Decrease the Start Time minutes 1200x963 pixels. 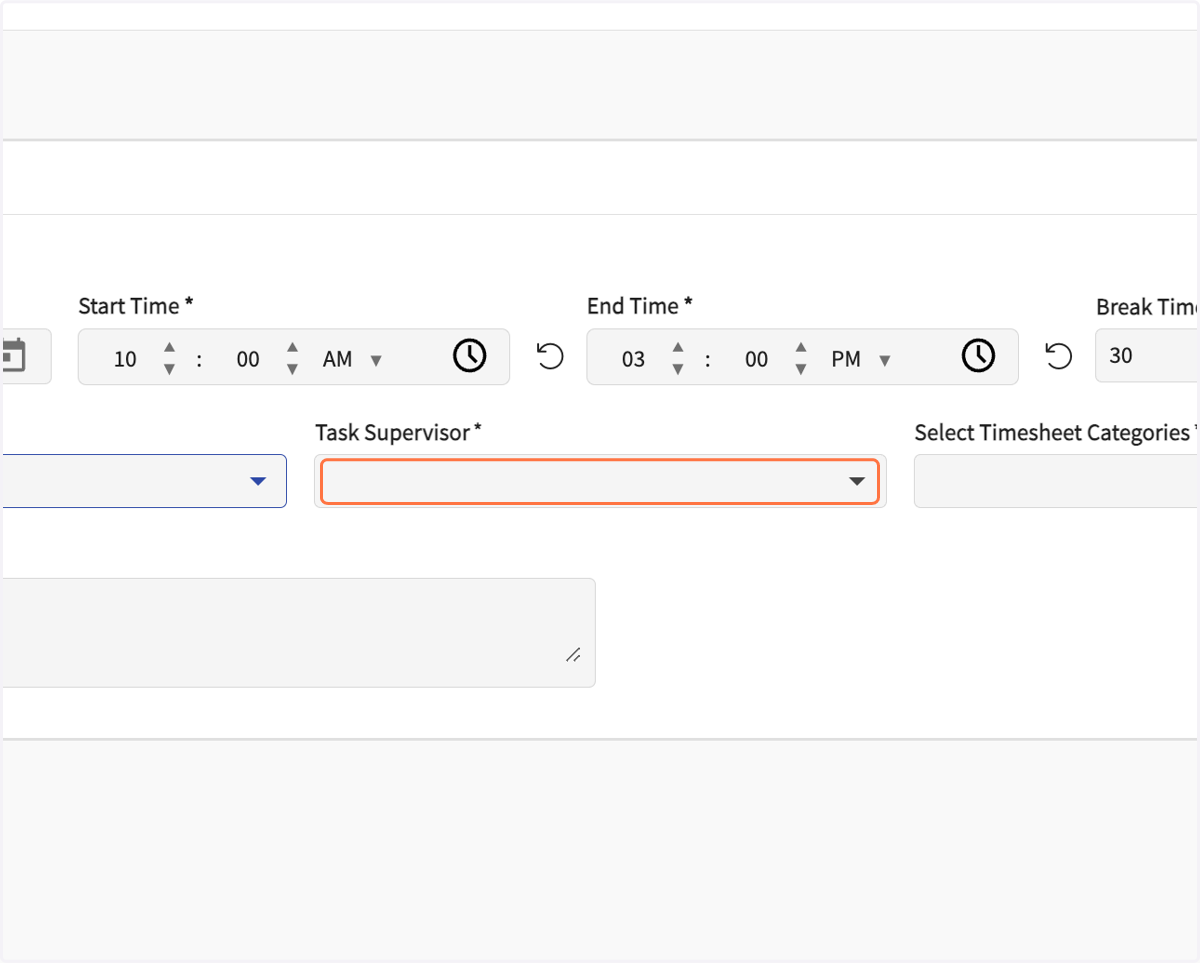[x=292, y=369]
